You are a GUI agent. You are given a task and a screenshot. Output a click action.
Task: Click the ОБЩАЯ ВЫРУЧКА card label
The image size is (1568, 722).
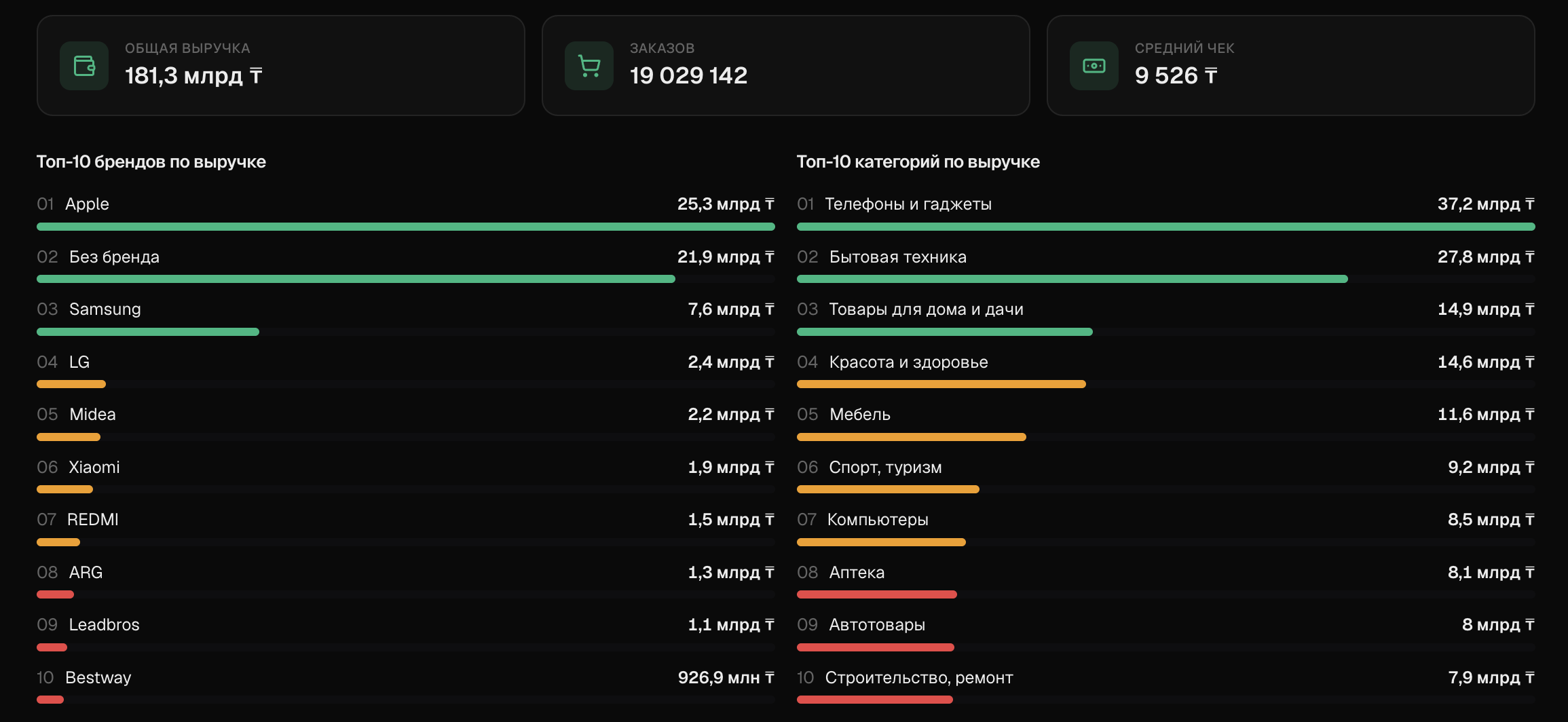coord(187,48)
